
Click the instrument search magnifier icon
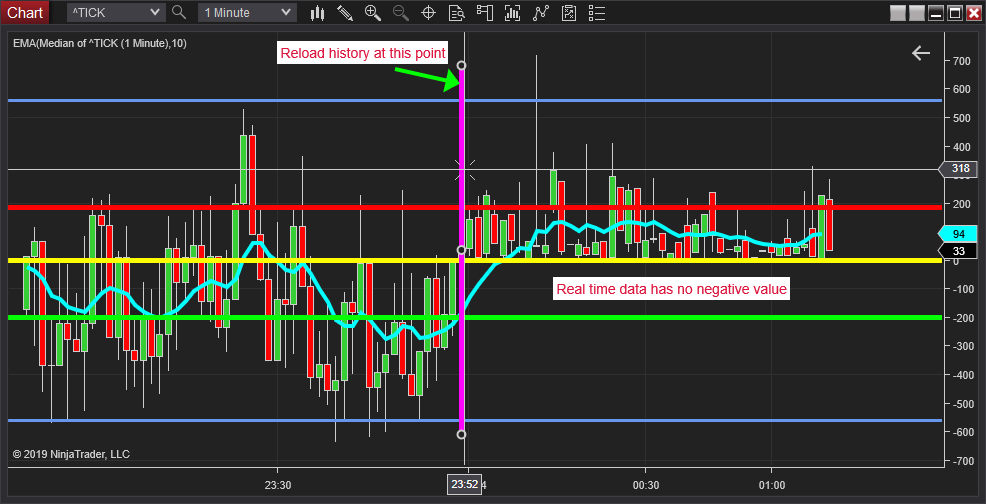[179, 12]
